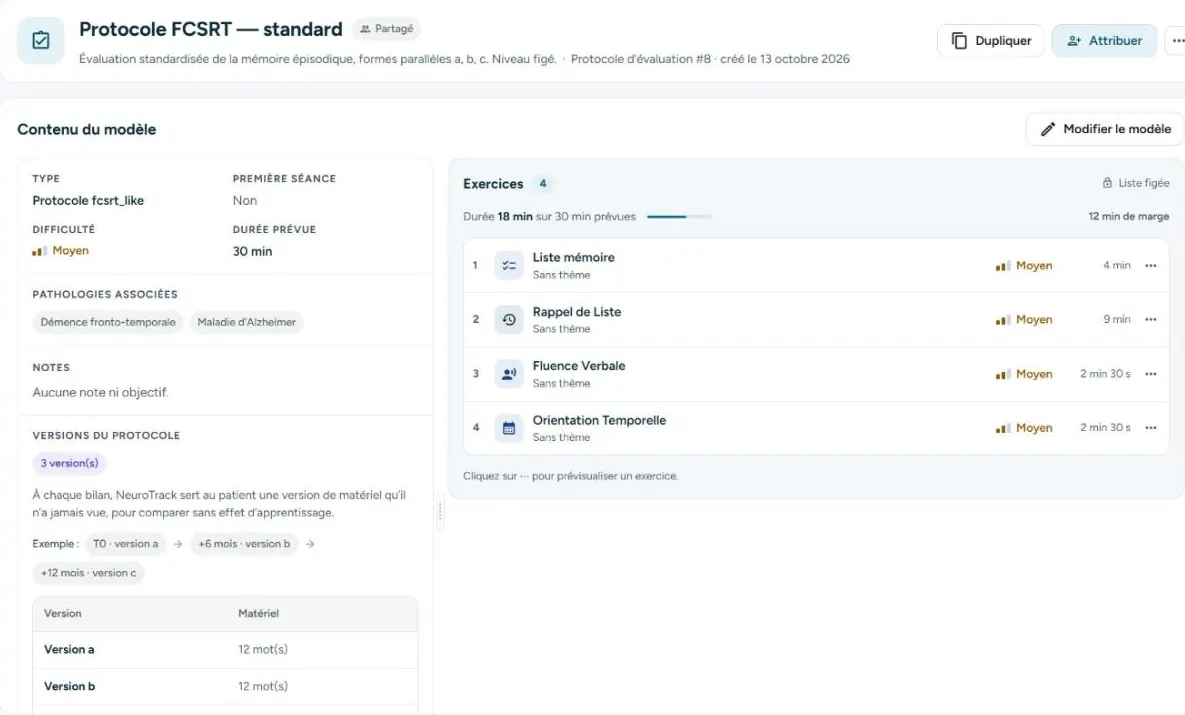Viewport: 1185px width, 715px height.
Task: Open options menu for Rappel de Liste
Action: [1150, 320]
